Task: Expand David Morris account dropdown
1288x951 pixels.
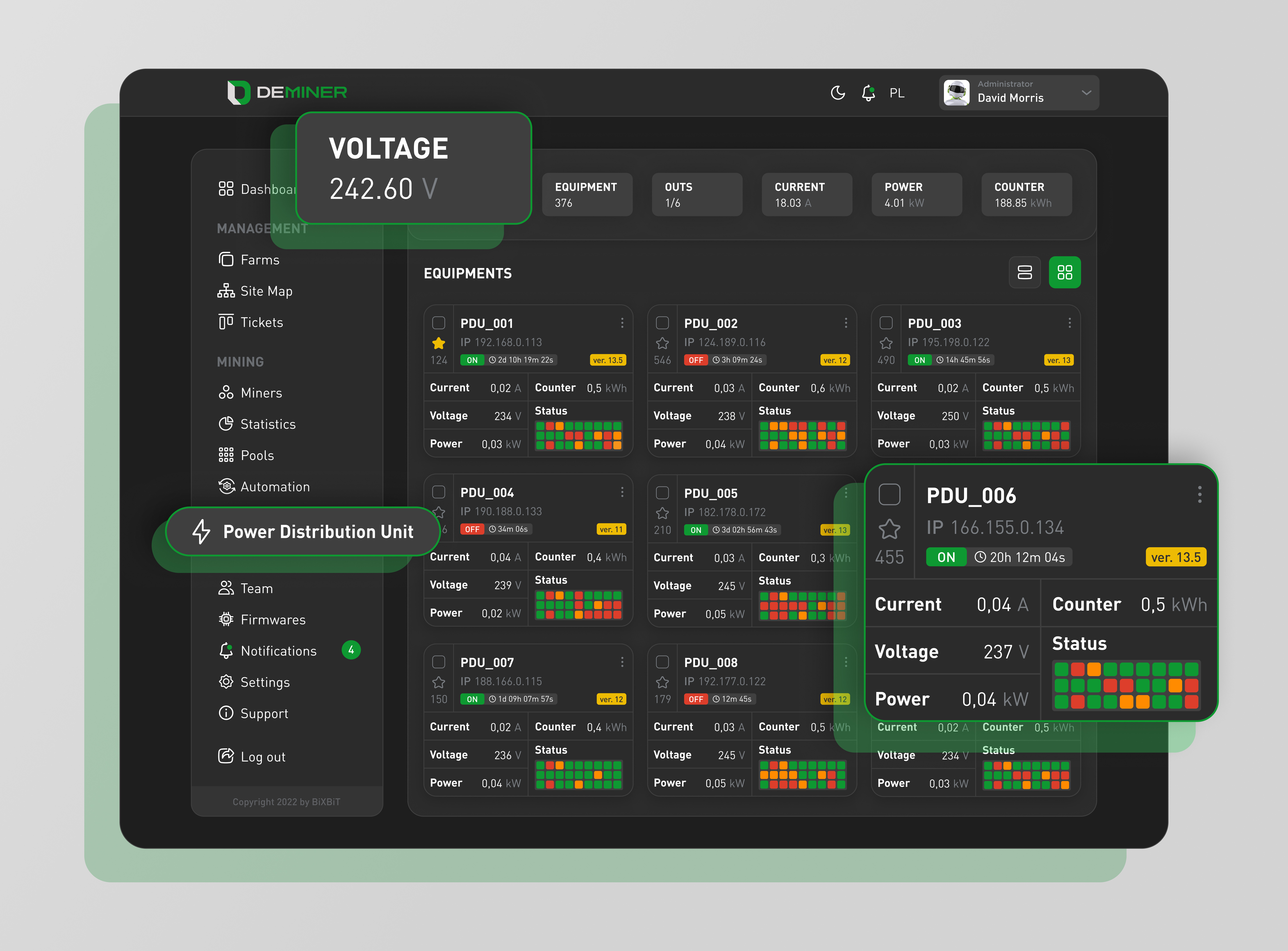Action: [x=1086, y=93]
